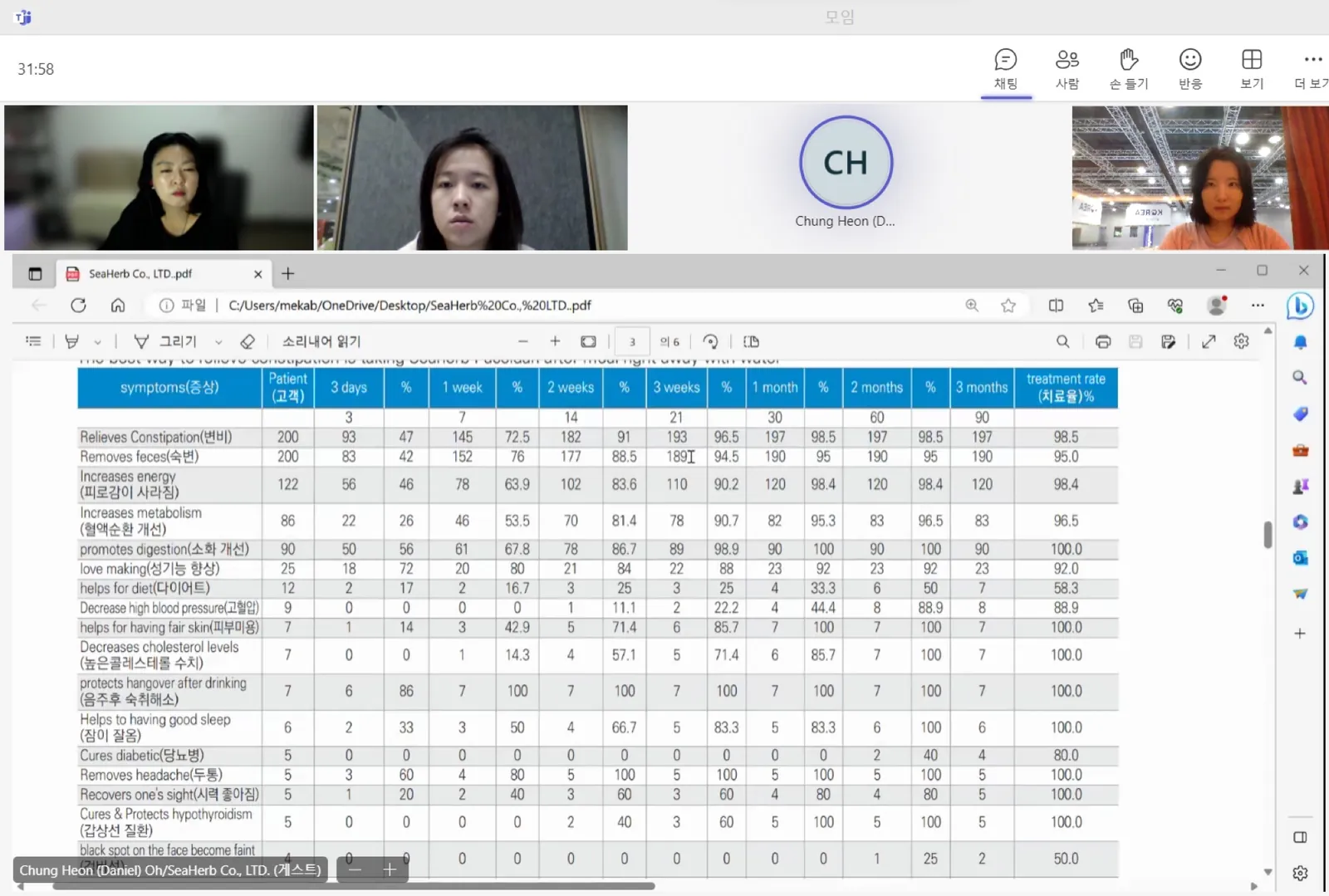
Task: Open the reactions smiley menu
Action: [x=1190, y=70]
